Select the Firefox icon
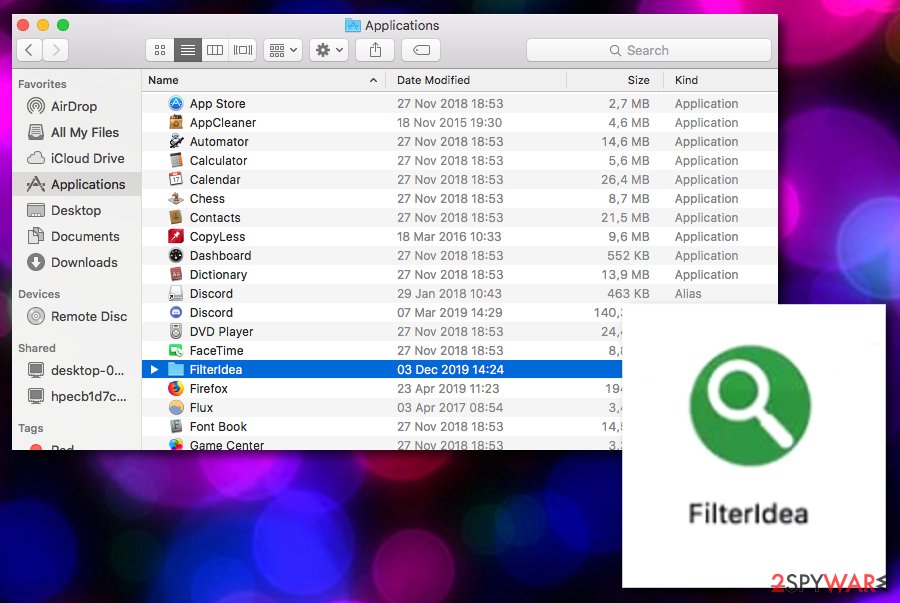Viewport: 900px width, 603px height. coord(176,388)
